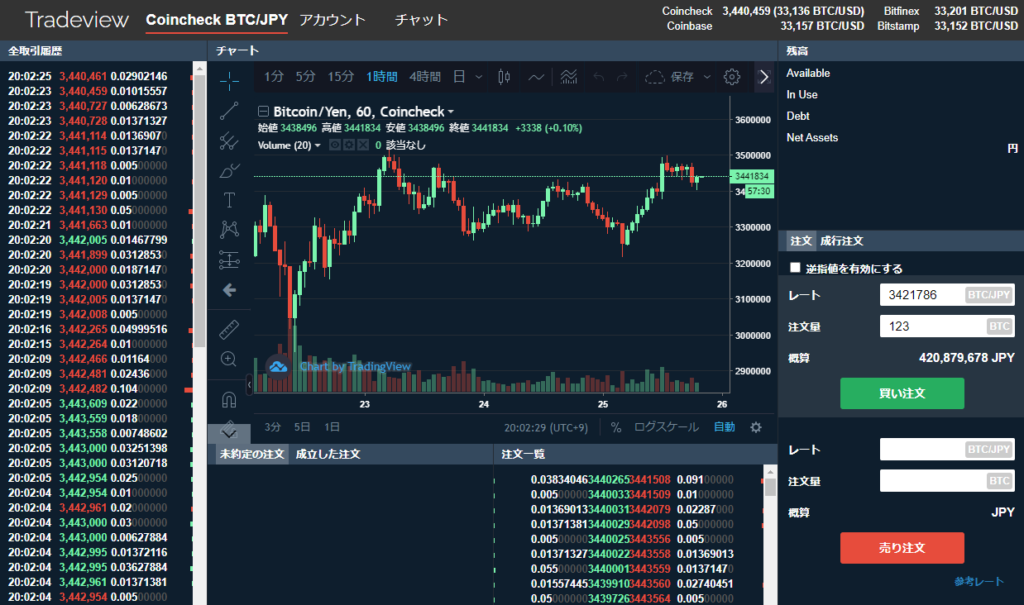Toggle the percent scale button
The width and height of the screenshot is (1024, 605).
point(616,427)
